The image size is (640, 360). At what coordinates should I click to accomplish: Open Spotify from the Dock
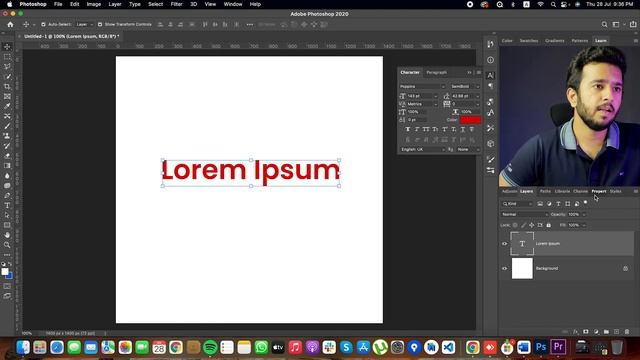click(210, 347)
